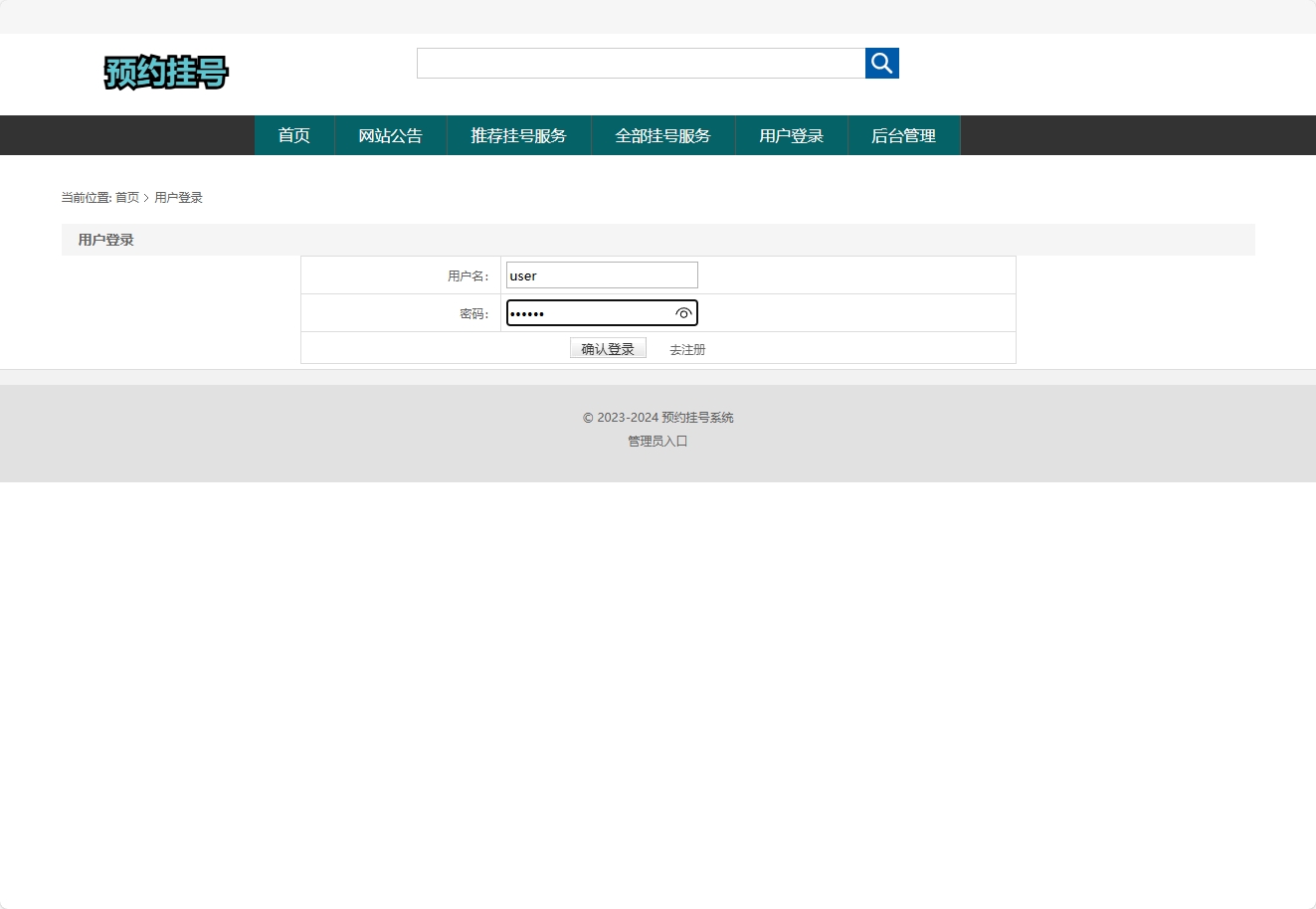Follow the 去注册 link
The height and width of the screenshot is (909, 1316).
[x=686, y=349]
